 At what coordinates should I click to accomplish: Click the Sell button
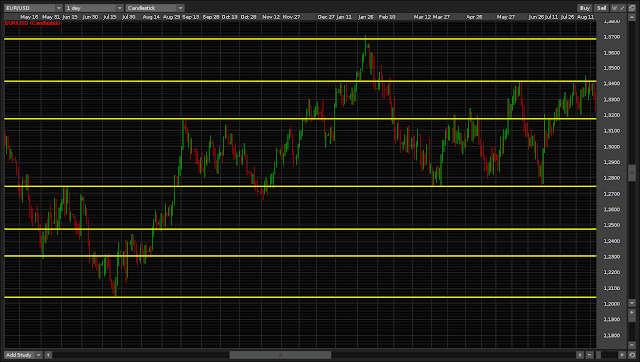601,8
